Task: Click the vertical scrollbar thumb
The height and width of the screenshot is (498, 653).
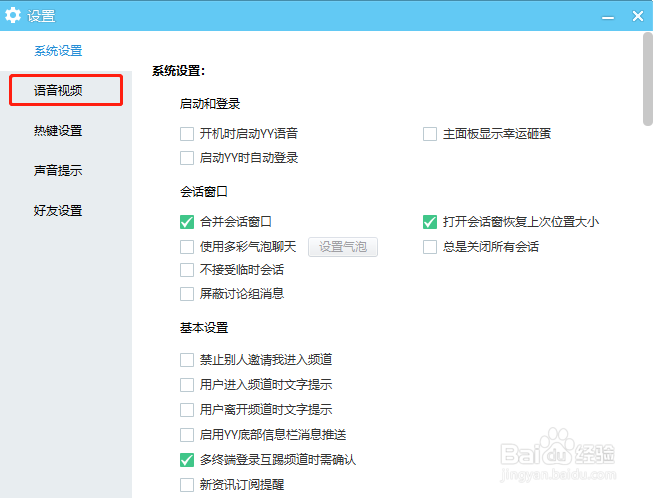Action: click(648, 79)
